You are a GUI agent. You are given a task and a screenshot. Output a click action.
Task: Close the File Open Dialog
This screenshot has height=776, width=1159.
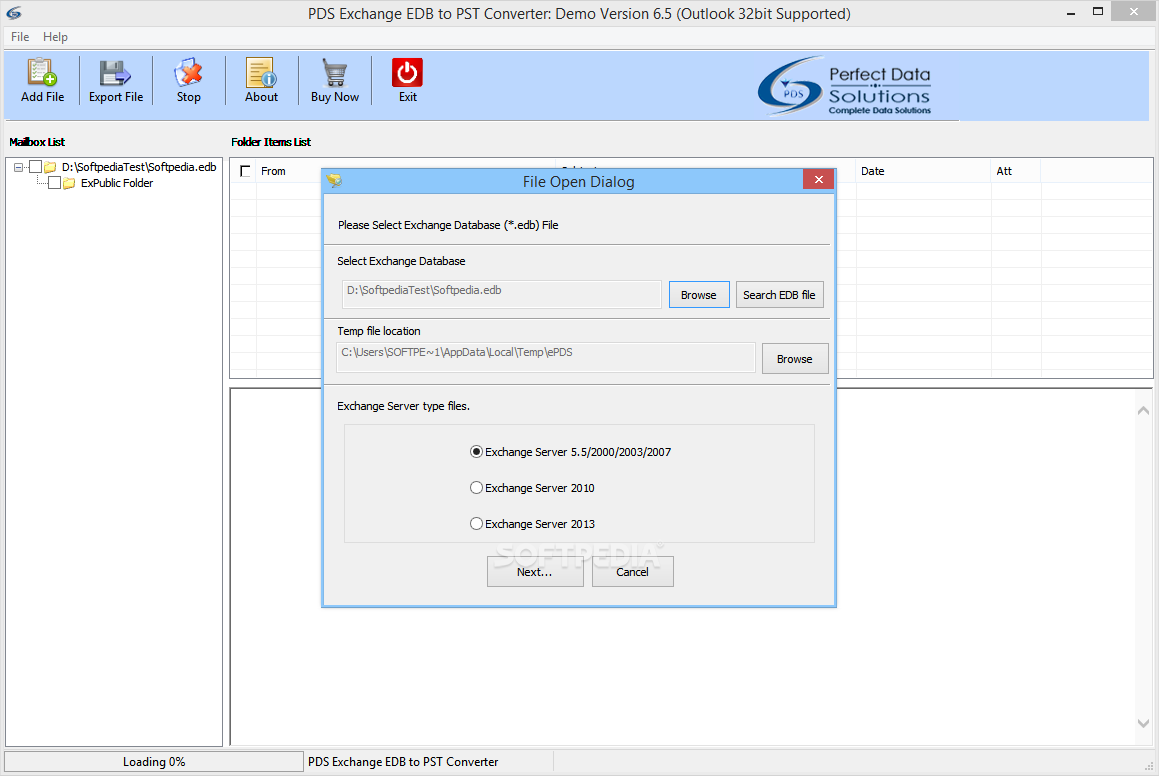click(818, 179)
